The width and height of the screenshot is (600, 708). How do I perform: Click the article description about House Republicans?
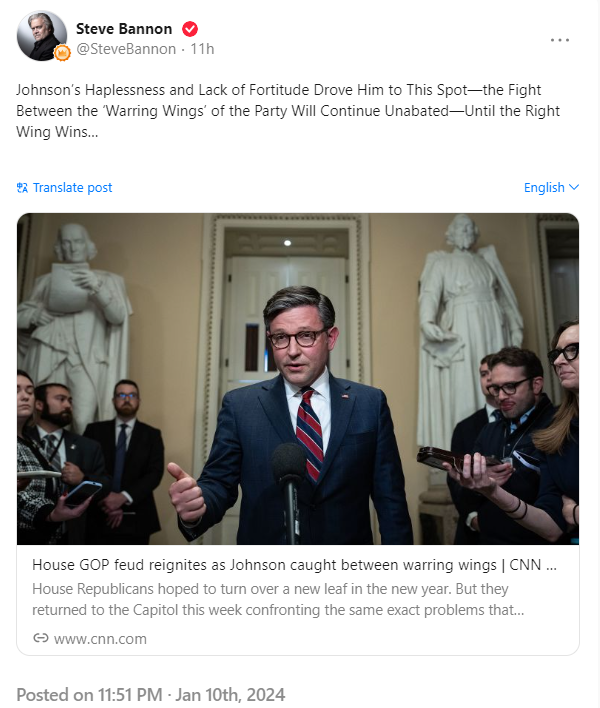click(278, 599)
